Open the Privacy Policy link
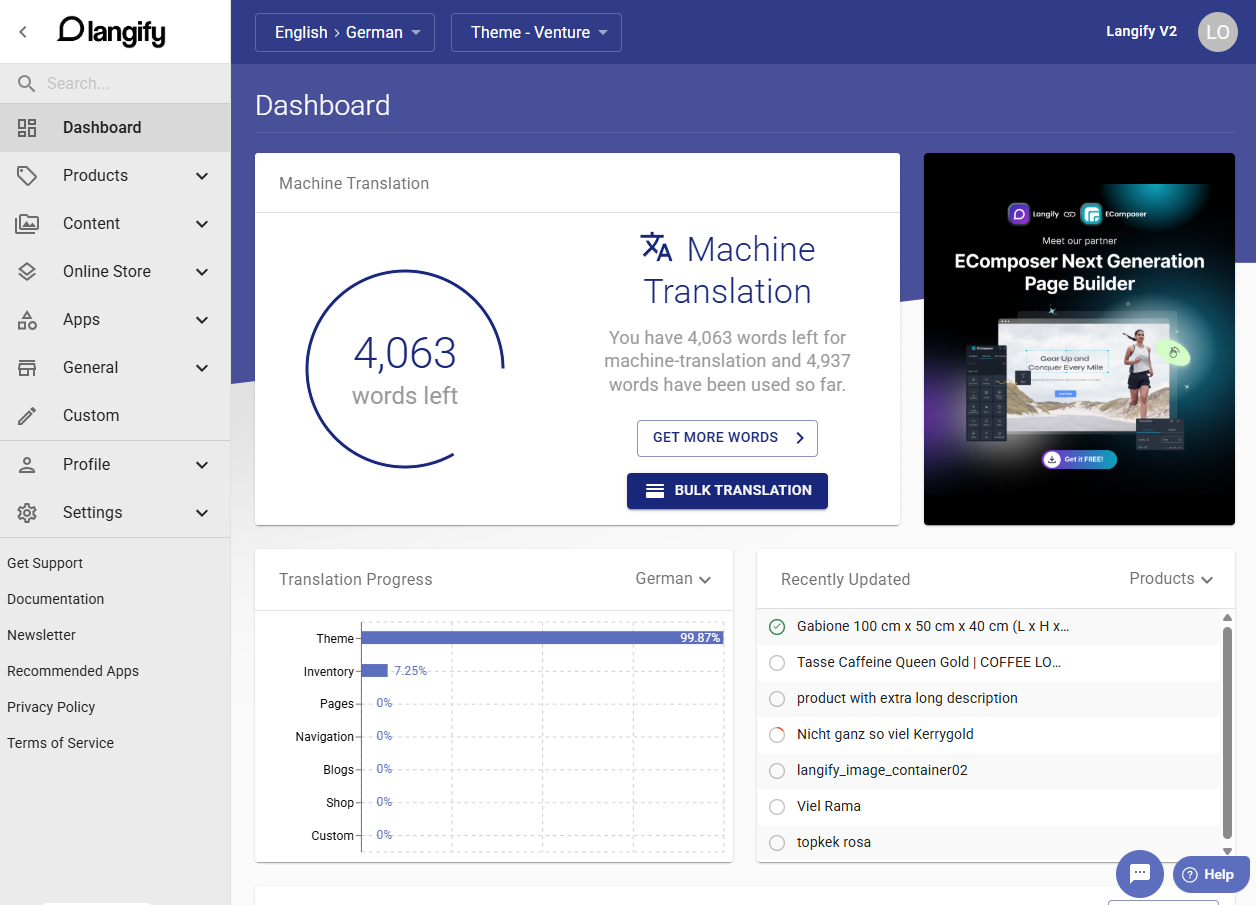Image resolution: width=1256 pixels, height=905 pixels. [x=51, y=707]
